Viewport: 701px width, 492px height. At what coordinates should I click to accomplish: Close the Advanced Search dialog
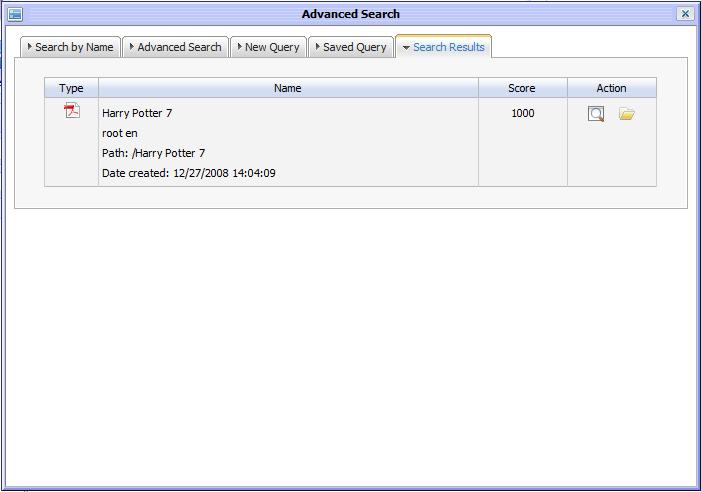point(685,14)
